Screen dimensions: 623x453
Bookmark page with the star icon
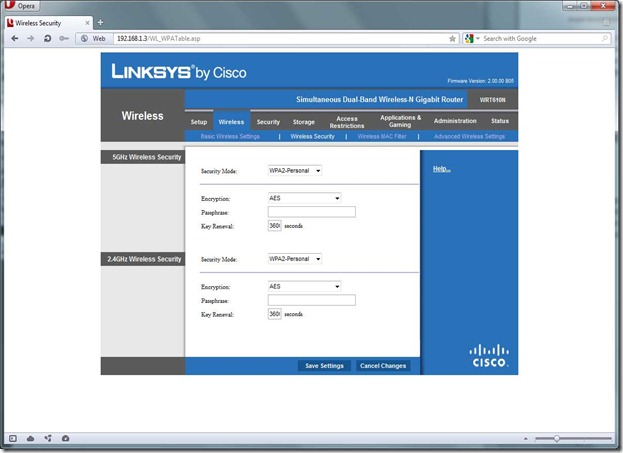[452, 39]
